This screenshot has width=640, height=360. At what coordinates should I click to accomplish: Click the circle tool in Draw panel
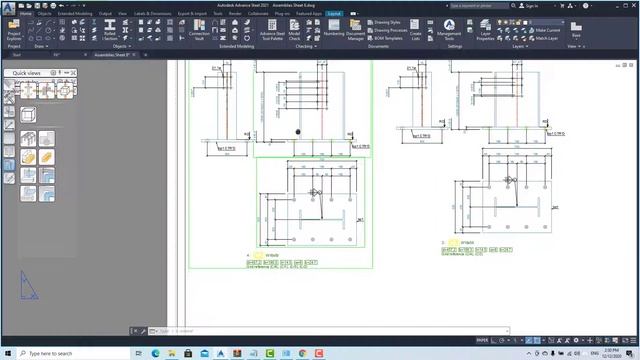tap(48, 30)
